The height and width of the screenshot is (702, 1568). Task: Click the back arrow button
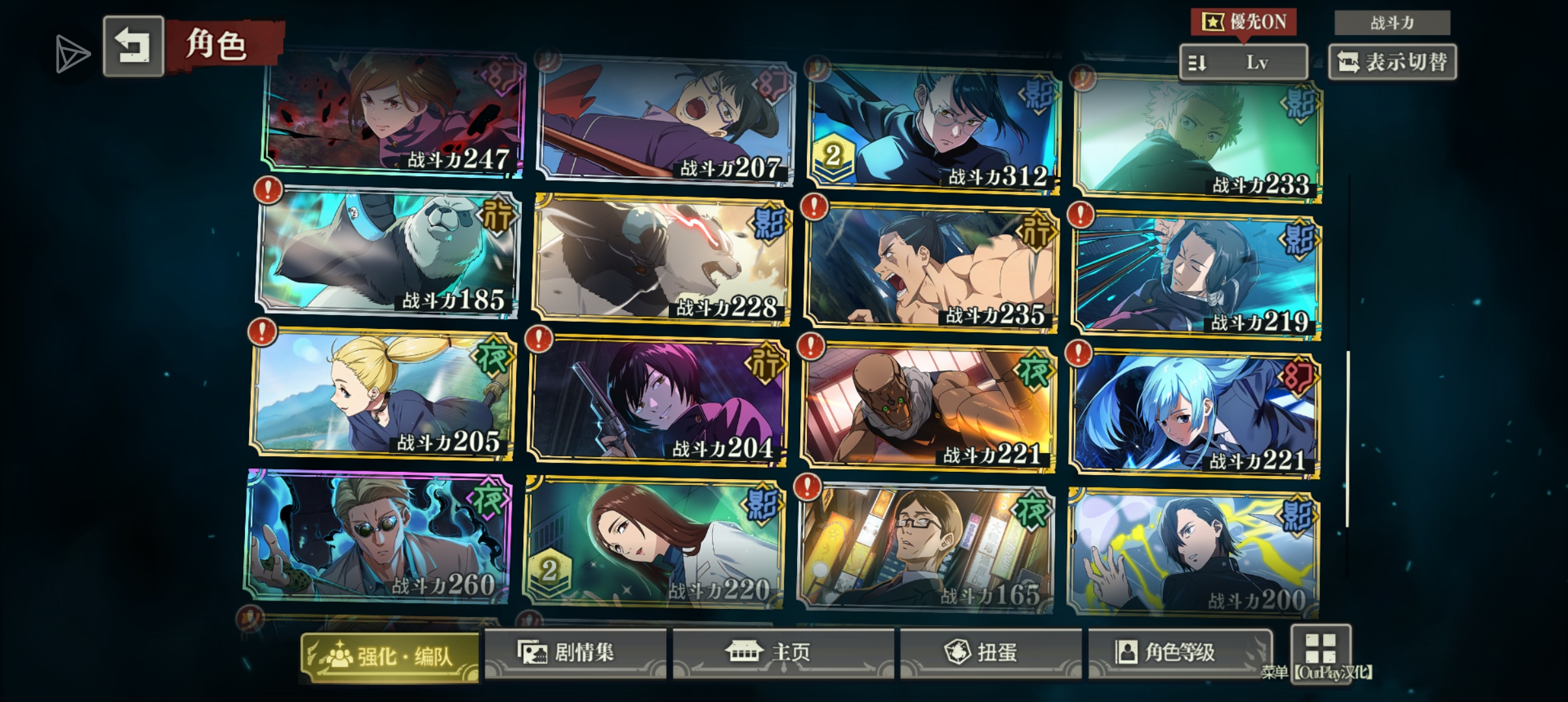point(133,46)
